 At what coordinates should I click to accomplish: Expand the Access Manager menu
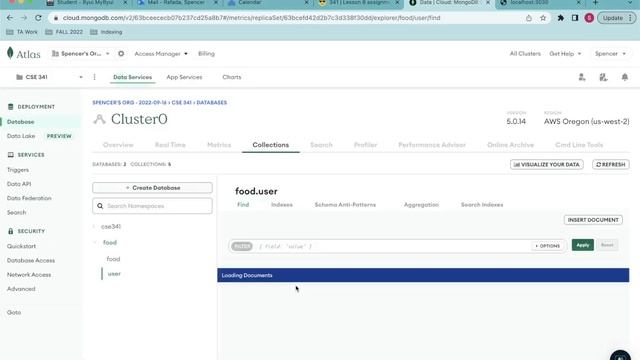(x=161, y=53)
